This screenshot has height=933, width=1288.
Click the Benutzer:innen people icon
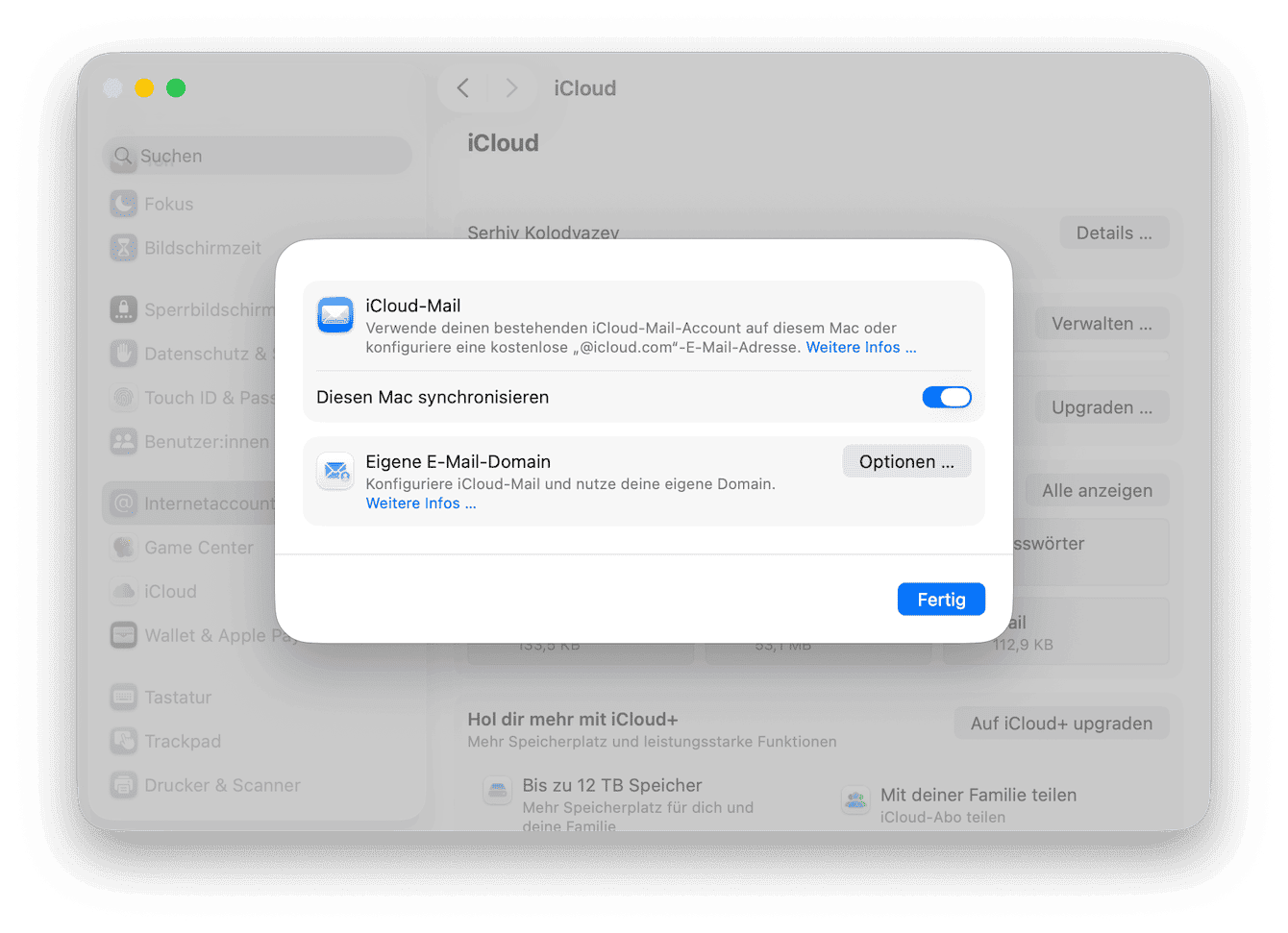pos(124,442)
